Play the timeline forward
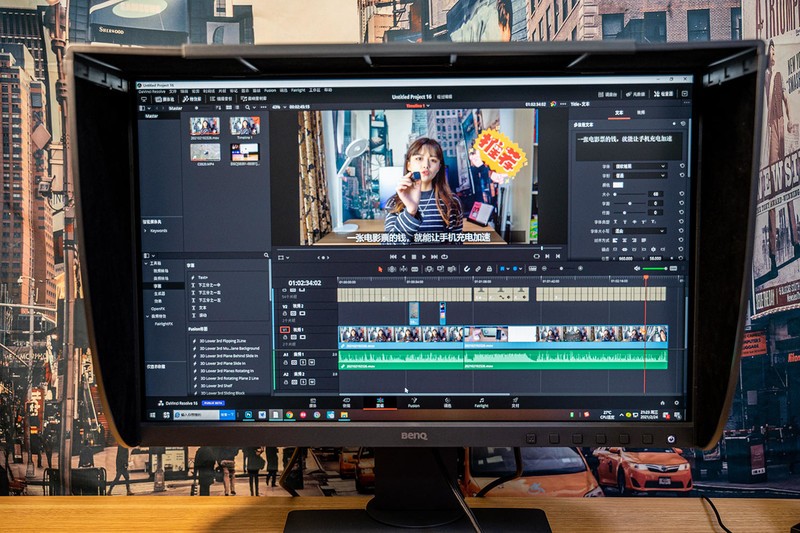Image resolution: width=800 pixels, height=533 pixels. point(423,257)
